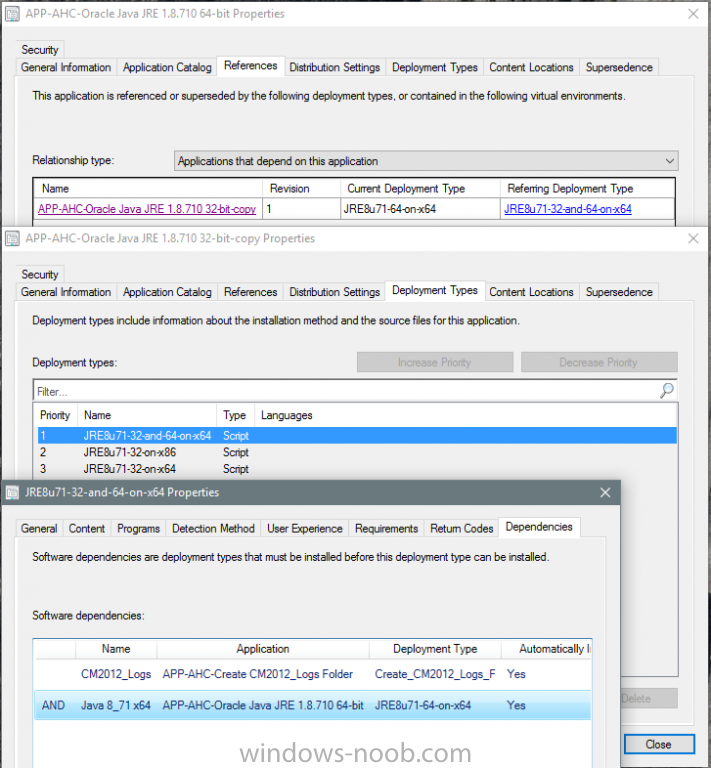
Task: Open Detection Method tab
Action: point(213,528)
